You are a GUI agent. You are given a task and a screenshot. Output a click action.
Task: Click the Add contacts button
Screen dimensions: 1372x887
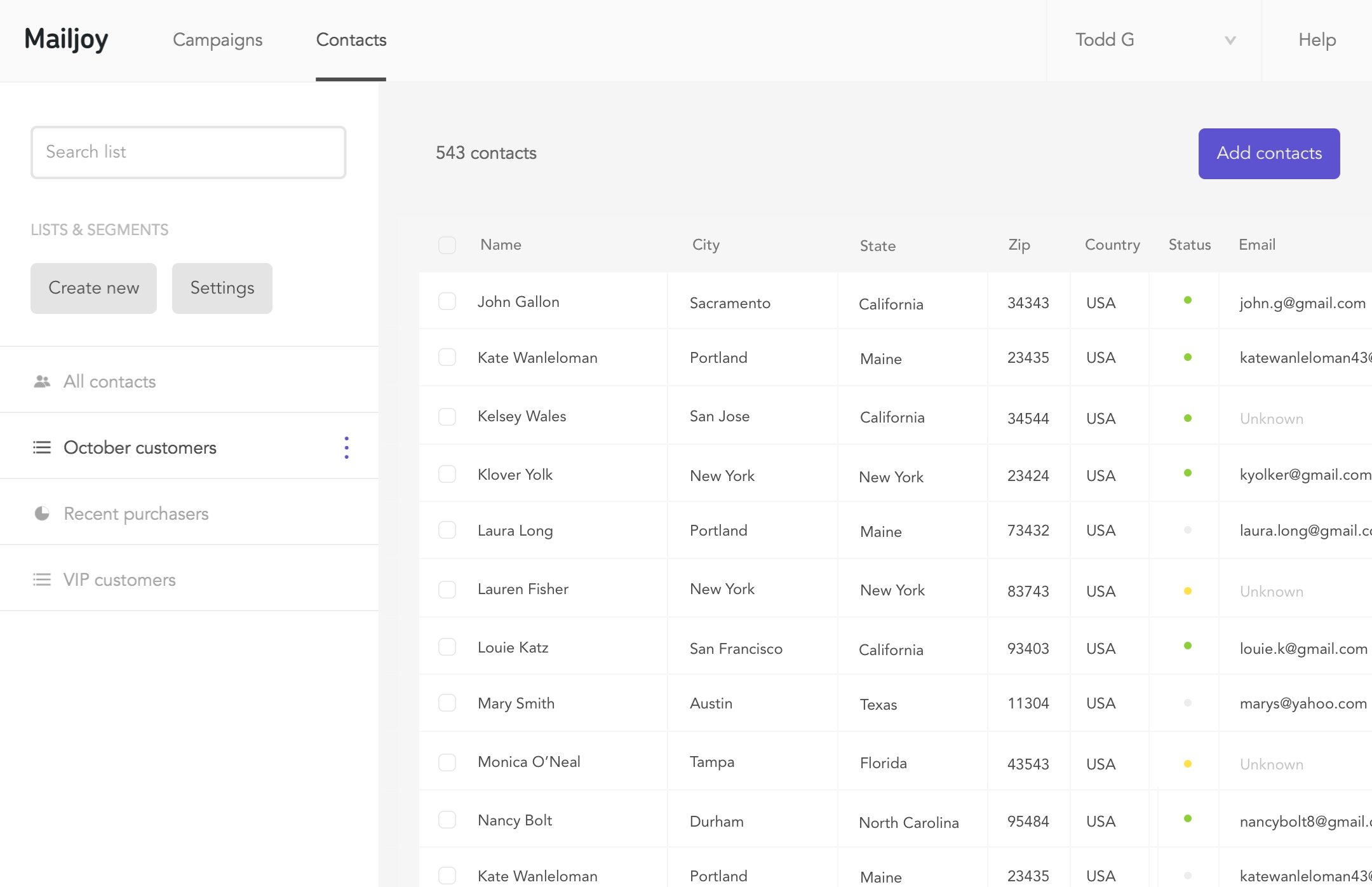(x=1268, y=153)
